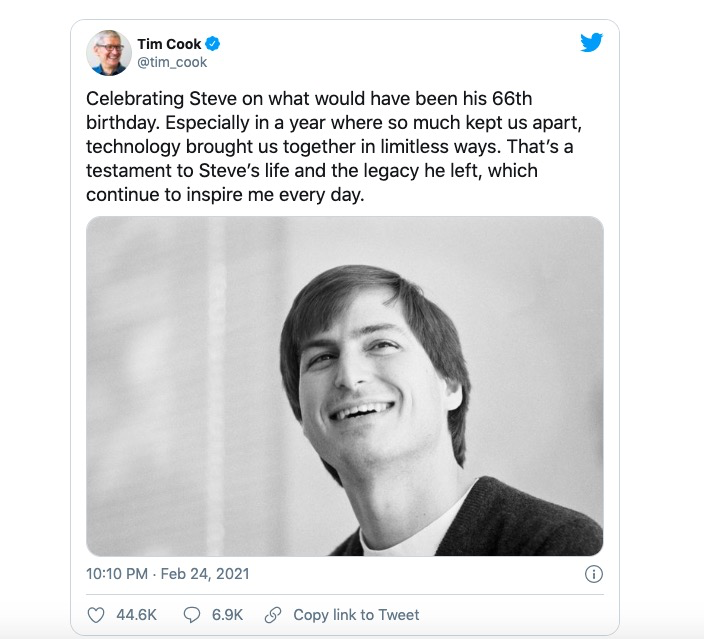Click the 44.6K likes count

coord(136,615)
